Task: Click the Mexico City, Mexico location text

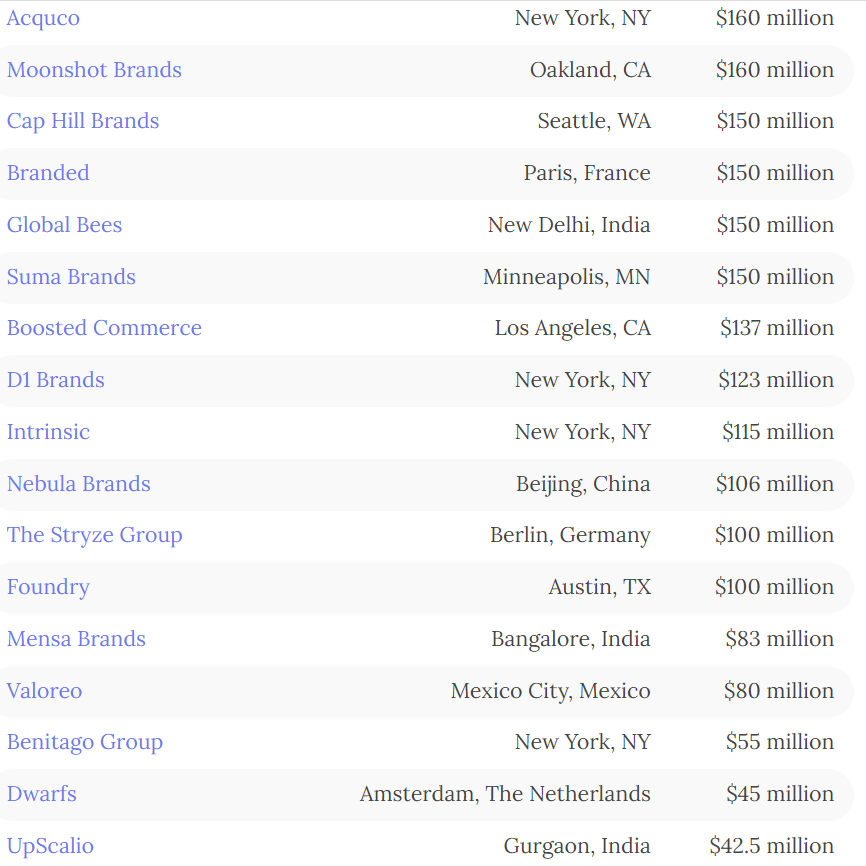Action: click(550, 691)
